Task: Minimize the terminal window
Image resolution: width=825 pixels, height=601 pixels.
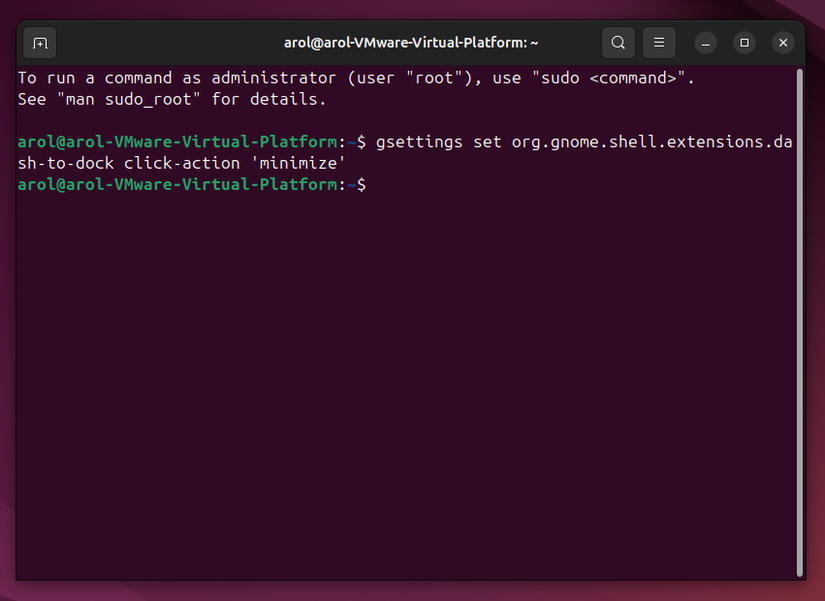Action: (706, 43)
